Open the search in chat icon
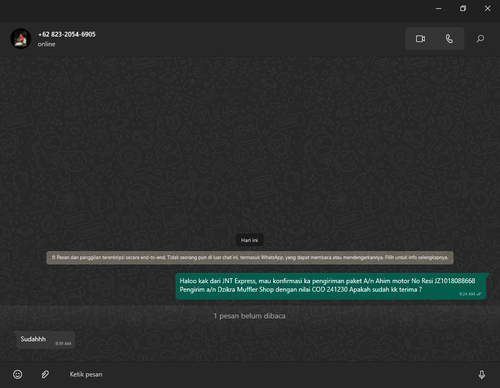Image resolution: width=500 pixels, height=388 pixels. point(480,39)
